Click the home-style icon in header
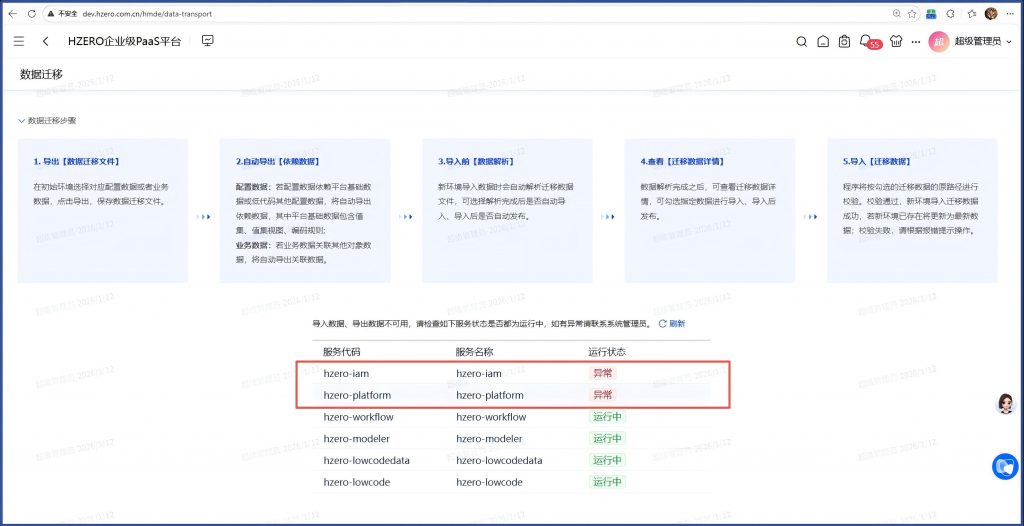1024x526 pixels. click(823, 42)
